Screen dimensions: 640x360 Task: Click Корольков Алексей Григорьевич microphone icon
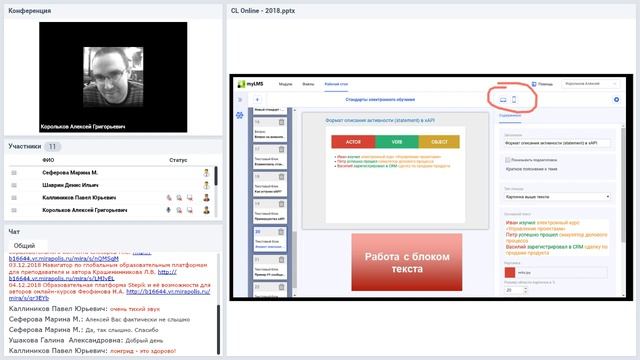[169, 210]
